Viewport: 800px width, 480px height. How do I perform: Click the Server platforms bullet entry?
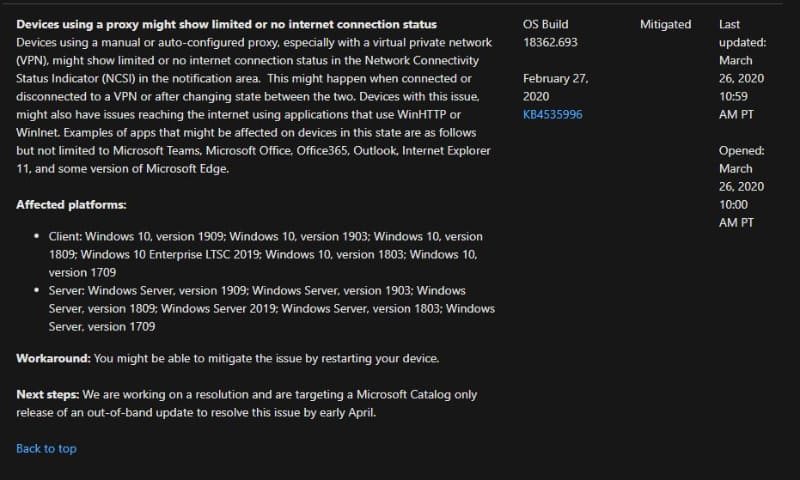271,308
